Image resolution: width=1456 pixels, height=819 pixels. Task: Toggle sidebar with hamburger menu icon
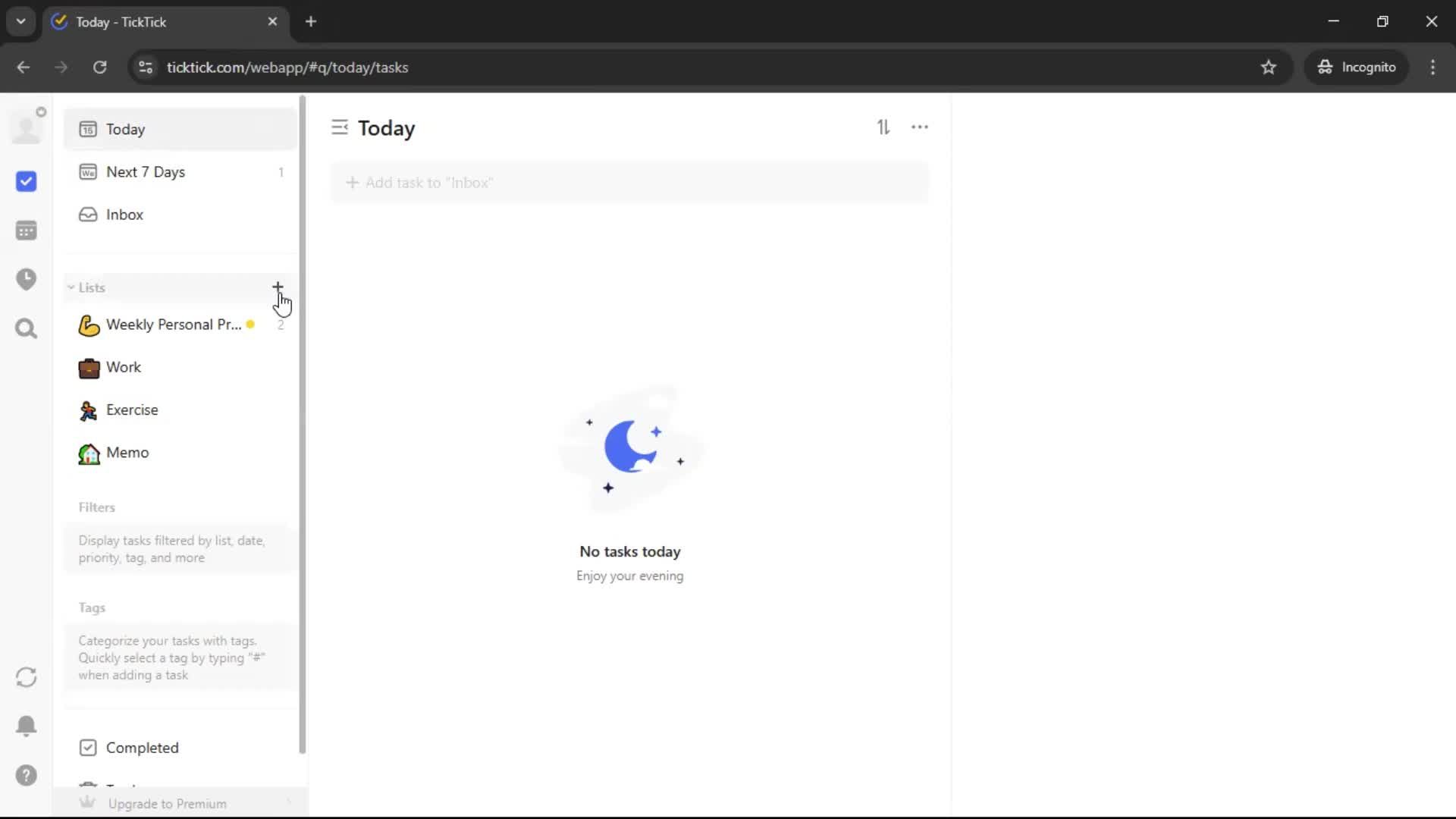(339, 127)
